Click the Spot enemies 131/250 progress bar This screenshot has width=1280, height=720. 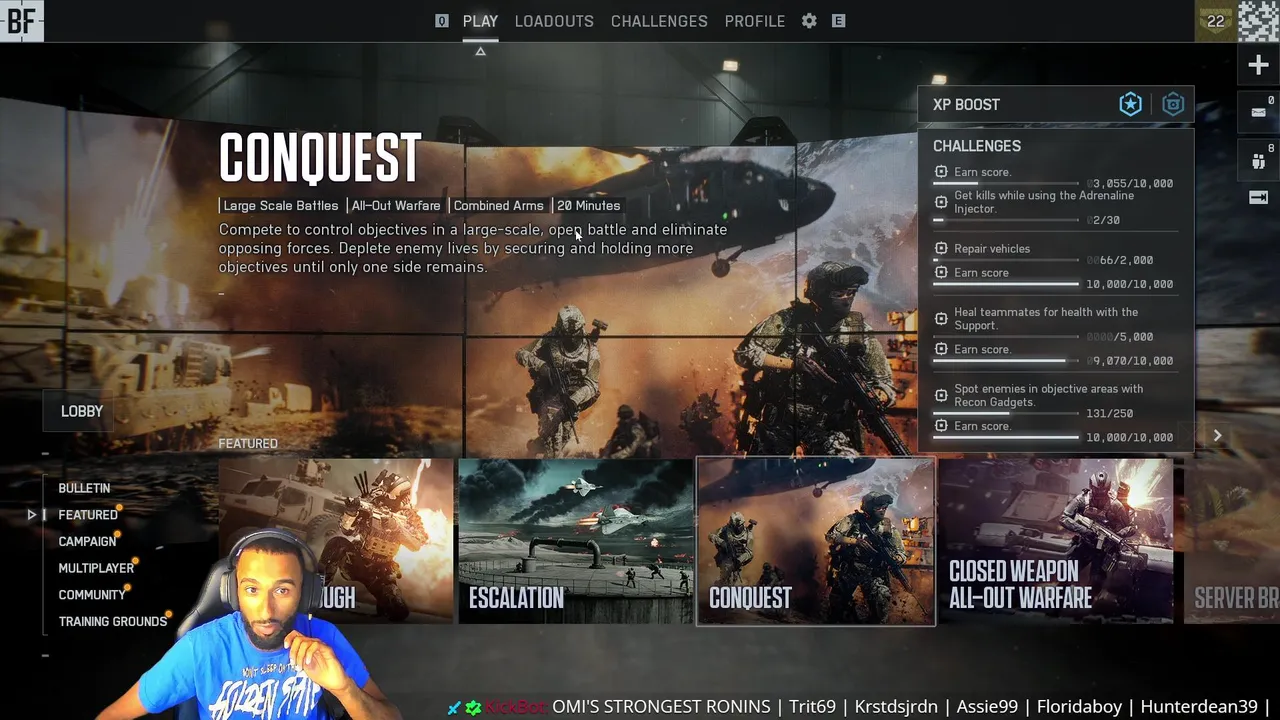[x=1005, y=414]
